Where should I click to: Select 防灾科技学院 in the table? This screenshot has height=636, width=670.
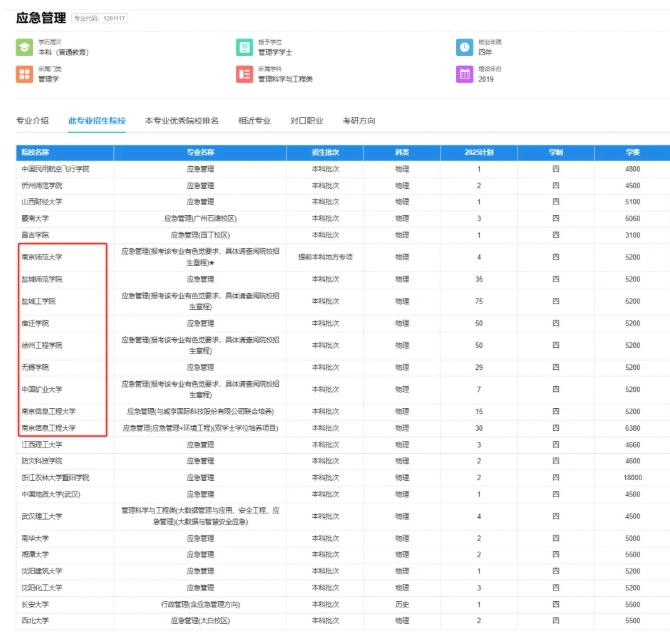[x=42, y=461]
